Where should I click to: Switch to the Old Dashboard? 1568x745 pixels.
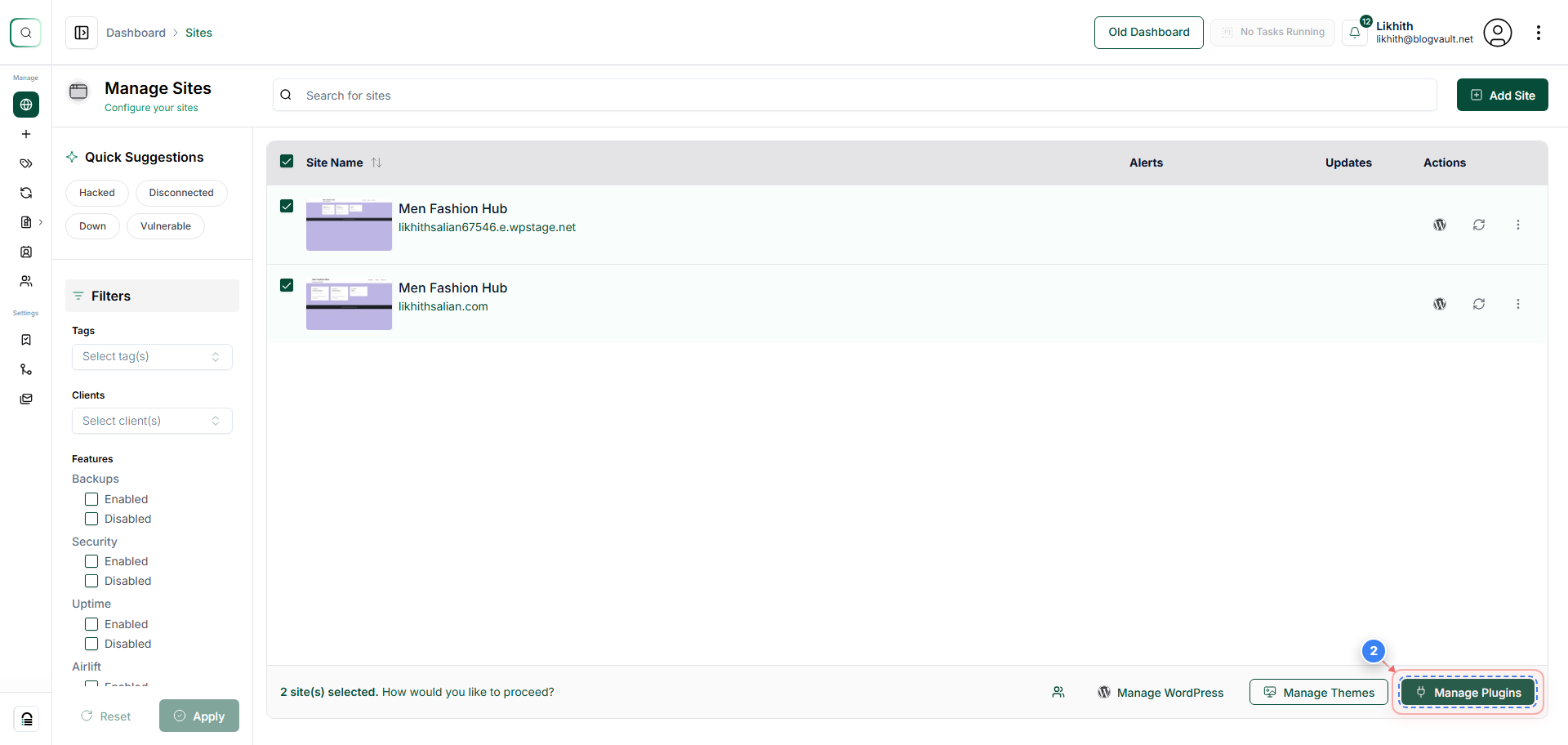point(1148,32)
